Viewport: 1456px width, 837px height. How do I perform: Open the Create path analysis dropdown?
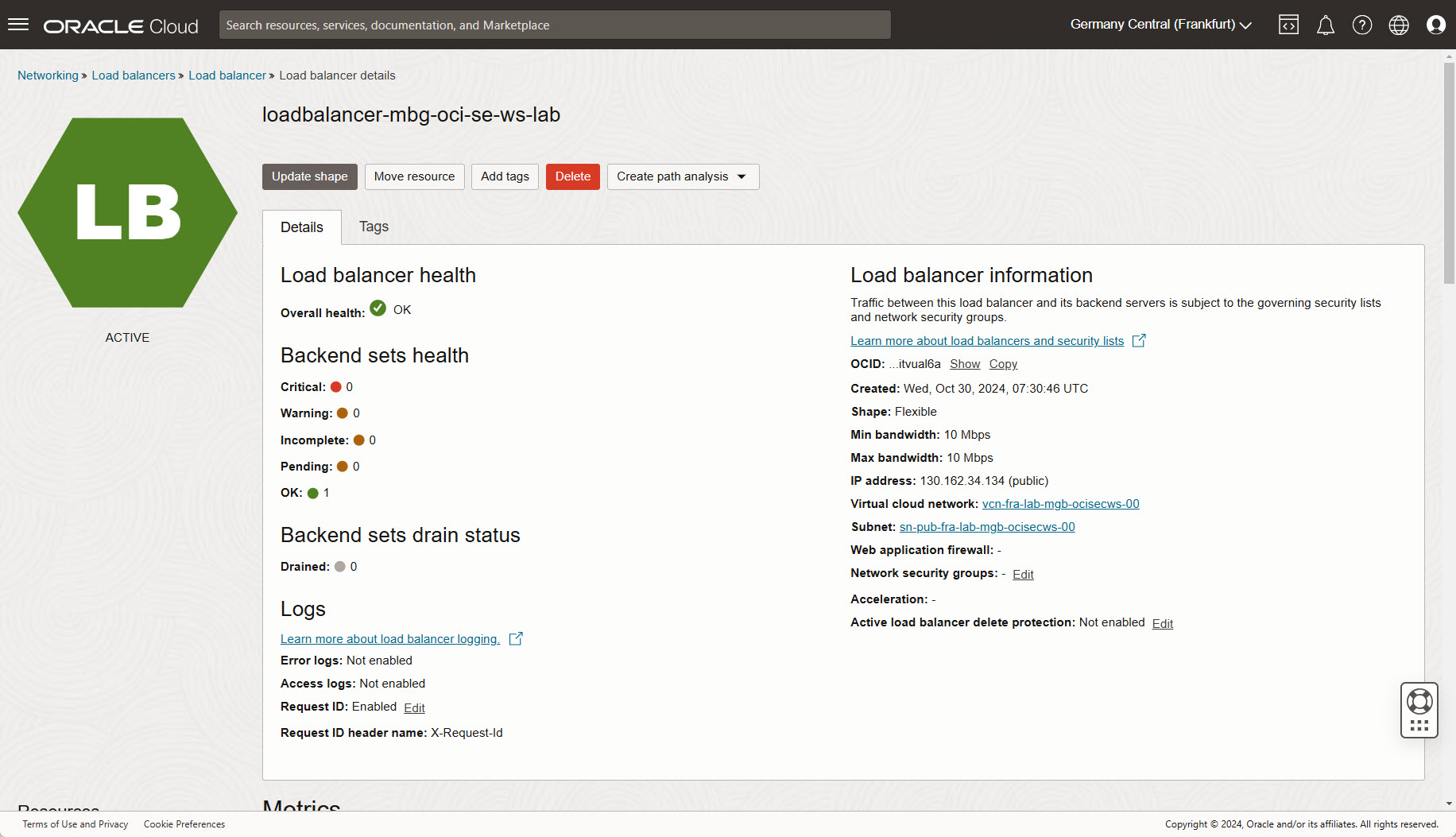(x=683, y=176)
